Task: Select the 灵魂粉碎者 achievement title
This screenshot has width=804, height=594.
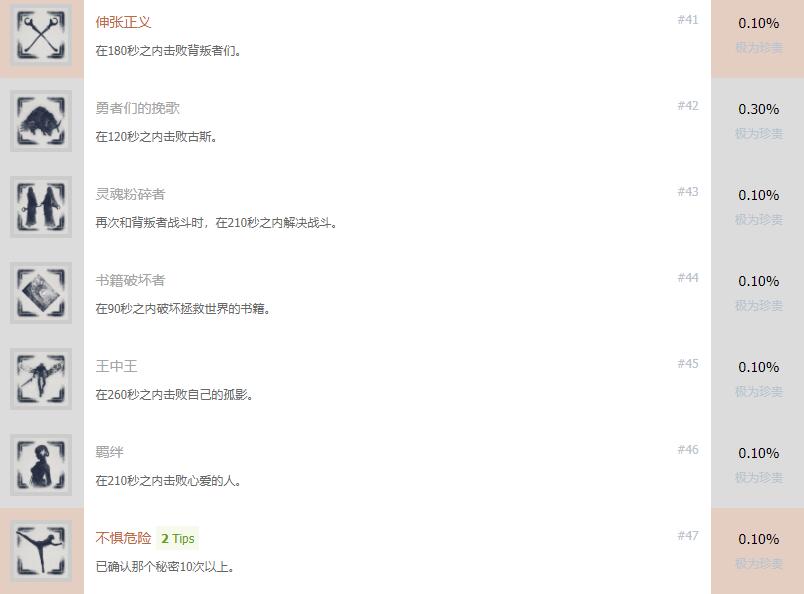Action: [x=130, y=194]
